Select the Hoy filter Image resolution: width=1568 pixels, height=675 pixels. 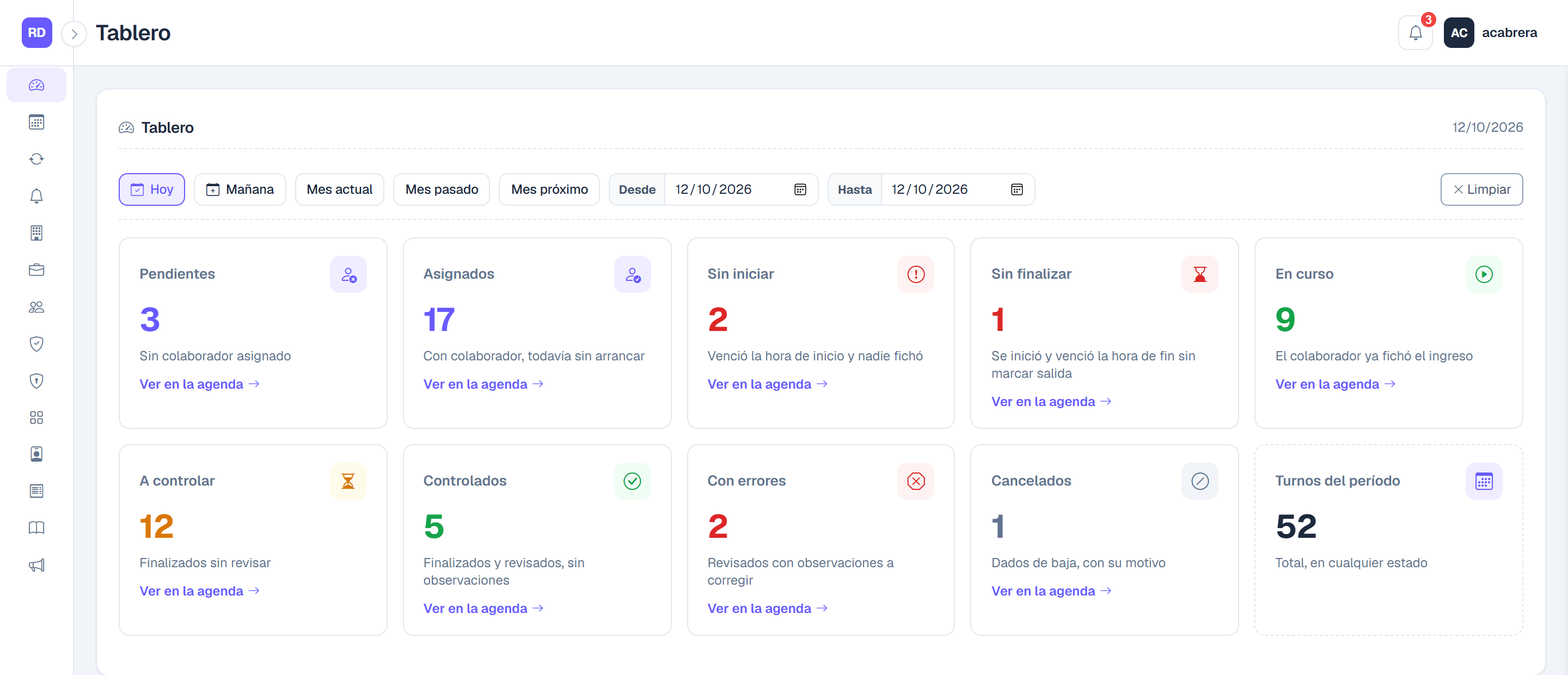pos(151,189)
